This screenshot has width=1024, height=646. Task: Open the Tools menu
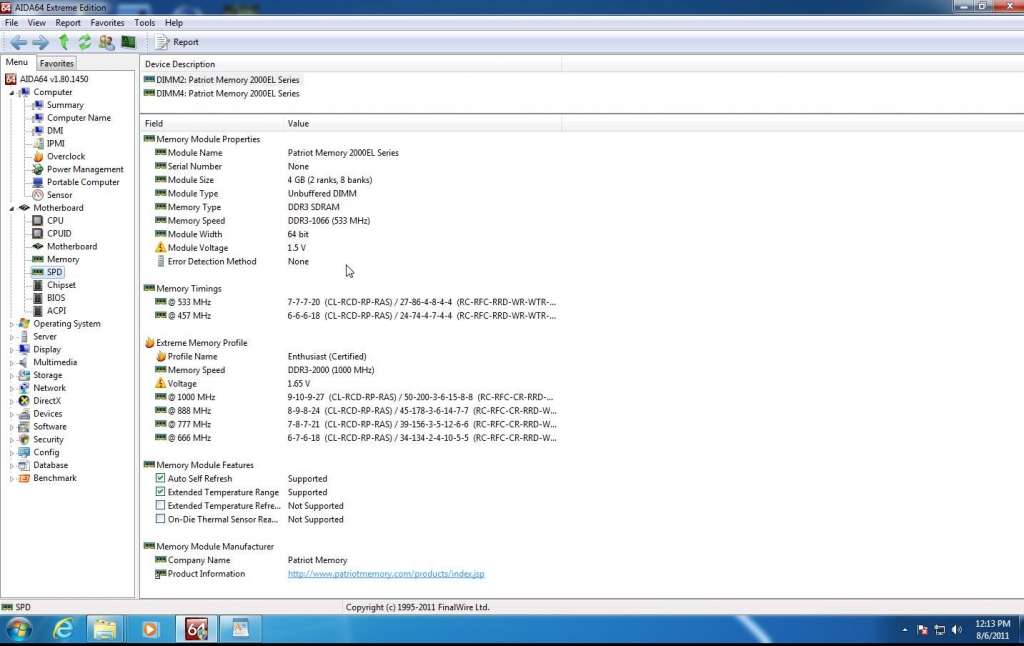tap(144, 22)
